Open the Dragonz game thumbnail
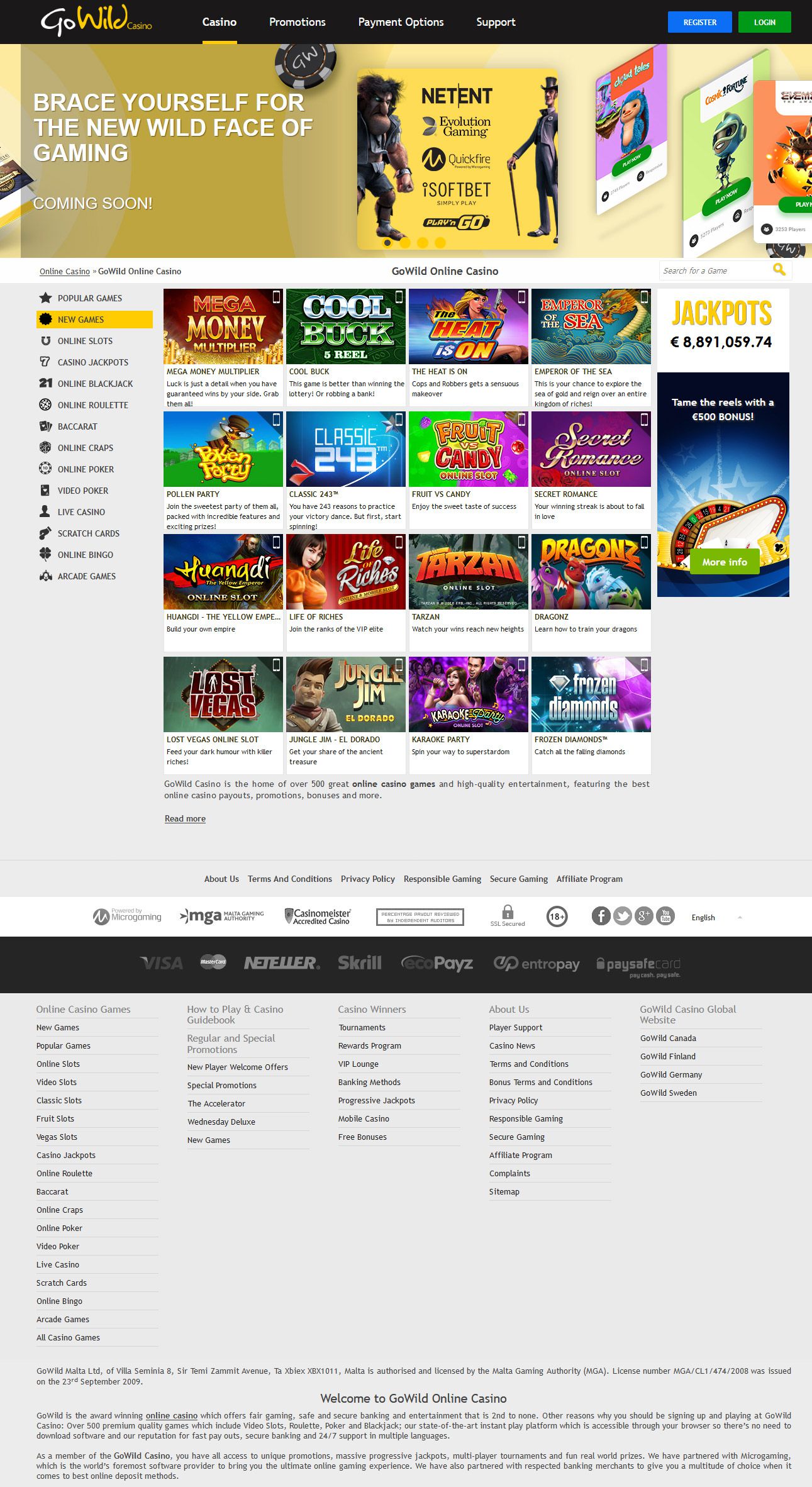The width and height of the screenshot is (812, 1487). tap(591, 572)
